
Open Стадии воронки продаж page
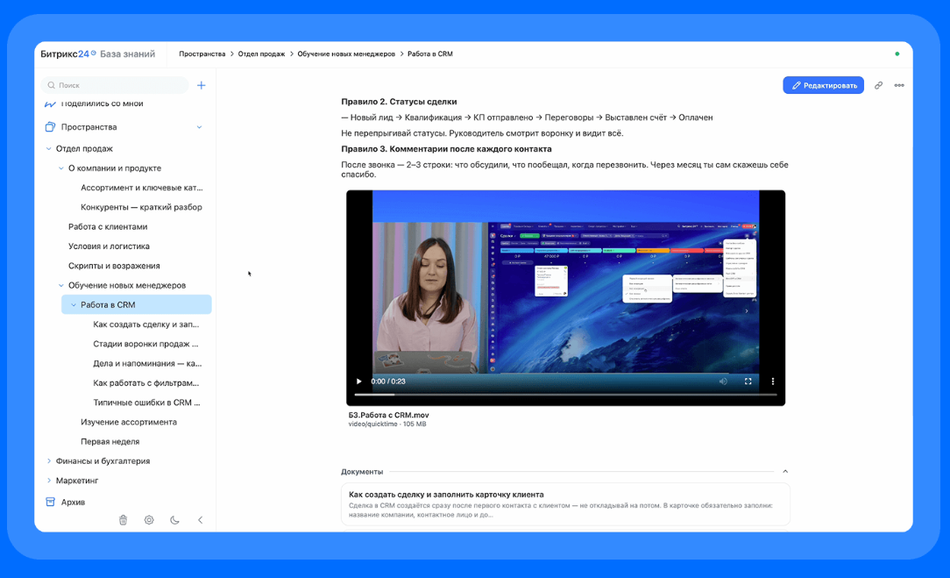tap(145, 344)
